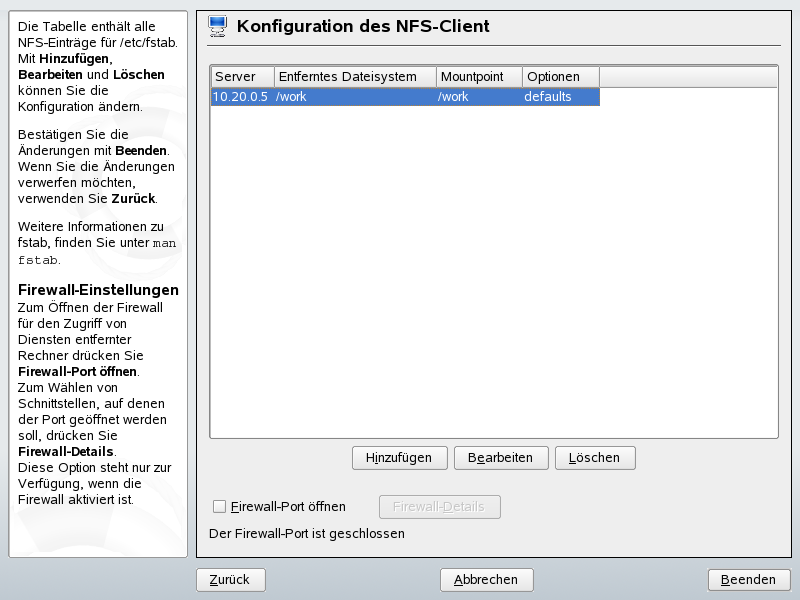800x600 pixels.
Task: Finish configuration with Beenden
Action: coord(748,579)
